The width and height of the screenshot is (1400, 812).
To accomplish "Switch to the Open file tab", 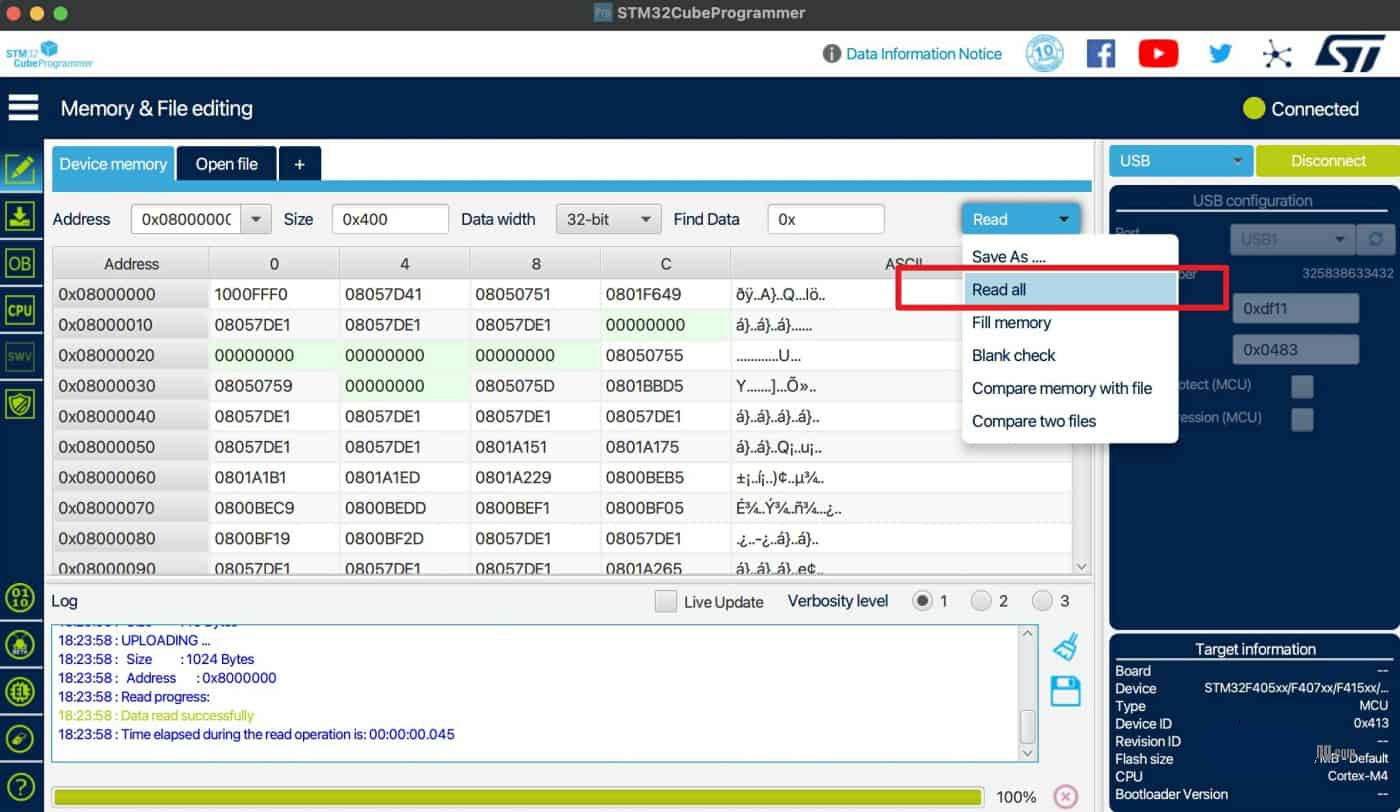I will pos(226,164).
